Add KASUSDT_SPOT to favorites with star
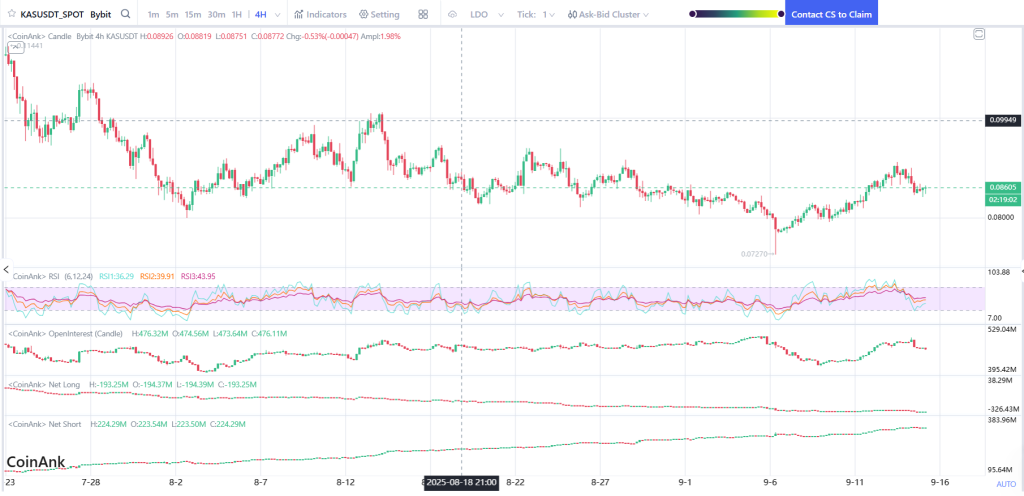This screenshot has width=1024, height=496. (x=12, y=14)
